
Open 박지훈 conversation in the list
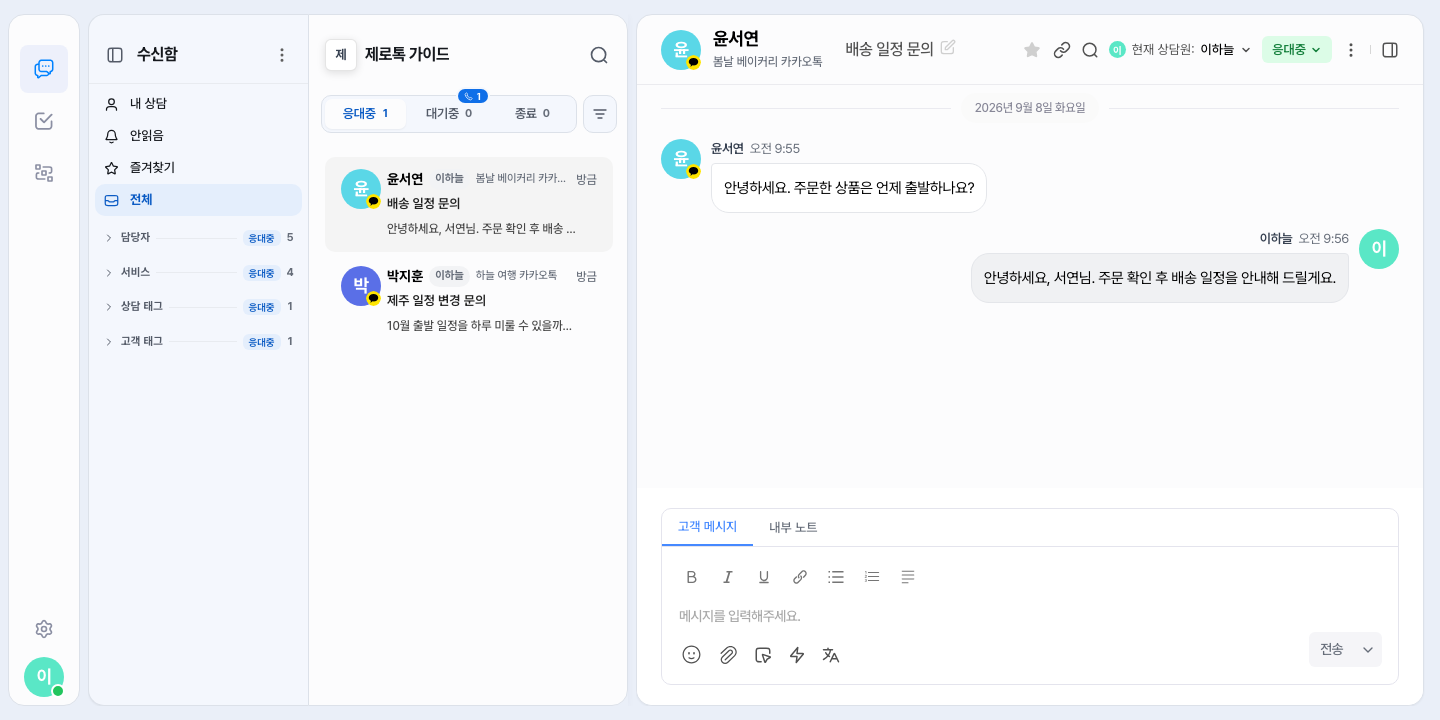click(469, 301)
